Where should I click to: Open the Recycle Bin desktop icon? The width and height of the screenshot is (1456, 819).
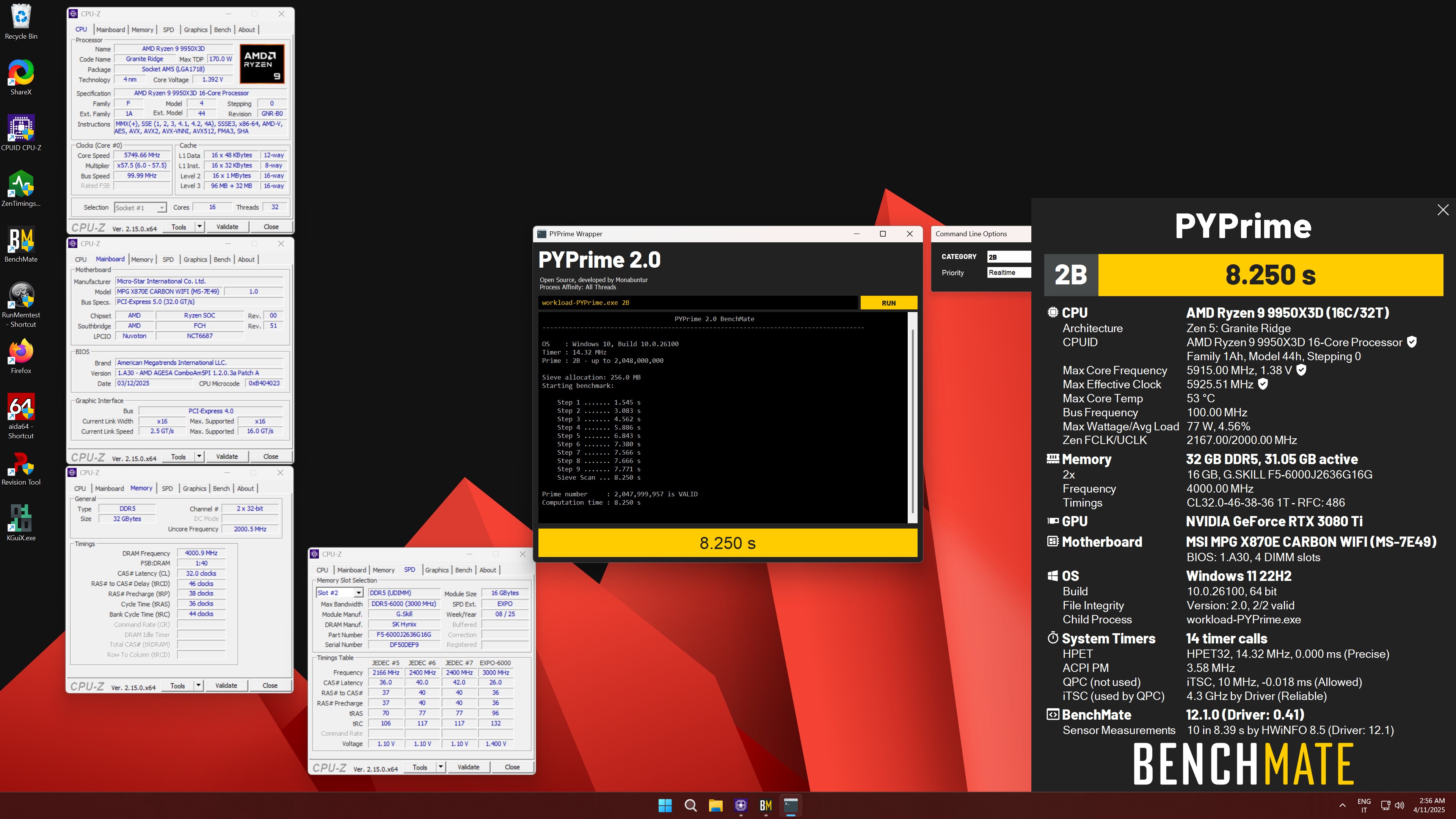pyautogui.click(x=21, y=22)
